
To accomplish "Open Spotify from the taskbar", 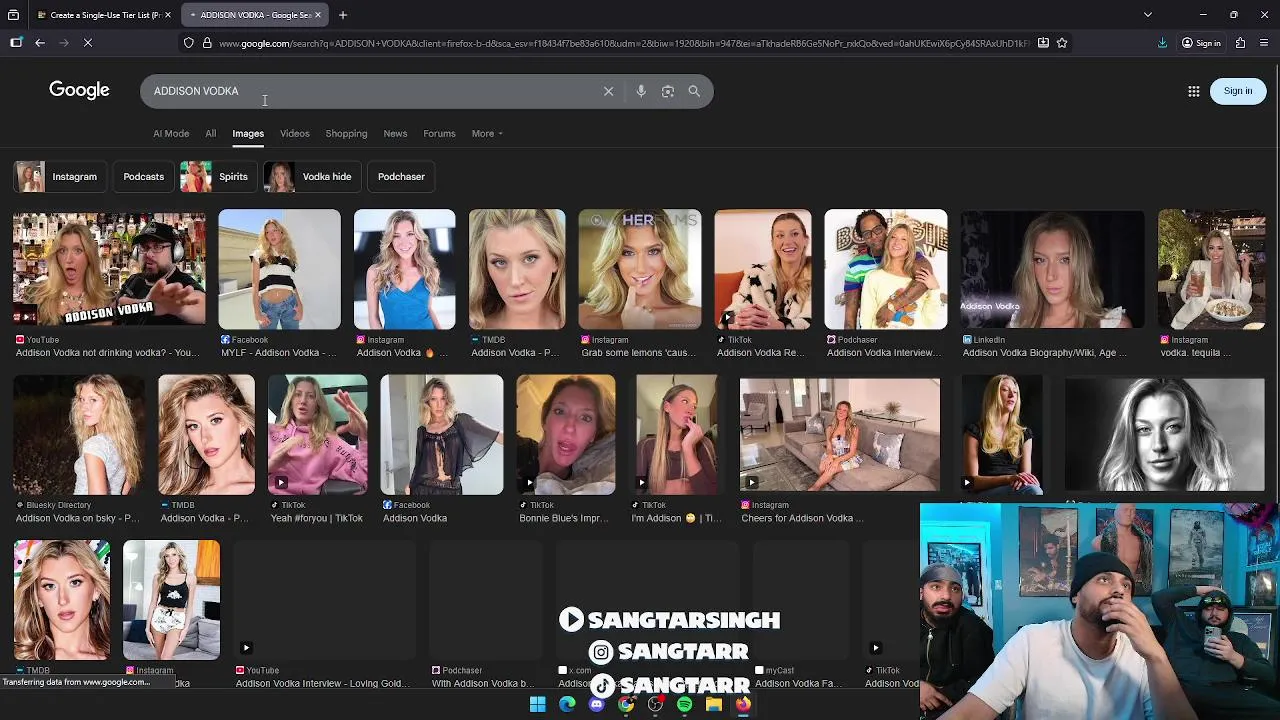I will coord(684,704).
